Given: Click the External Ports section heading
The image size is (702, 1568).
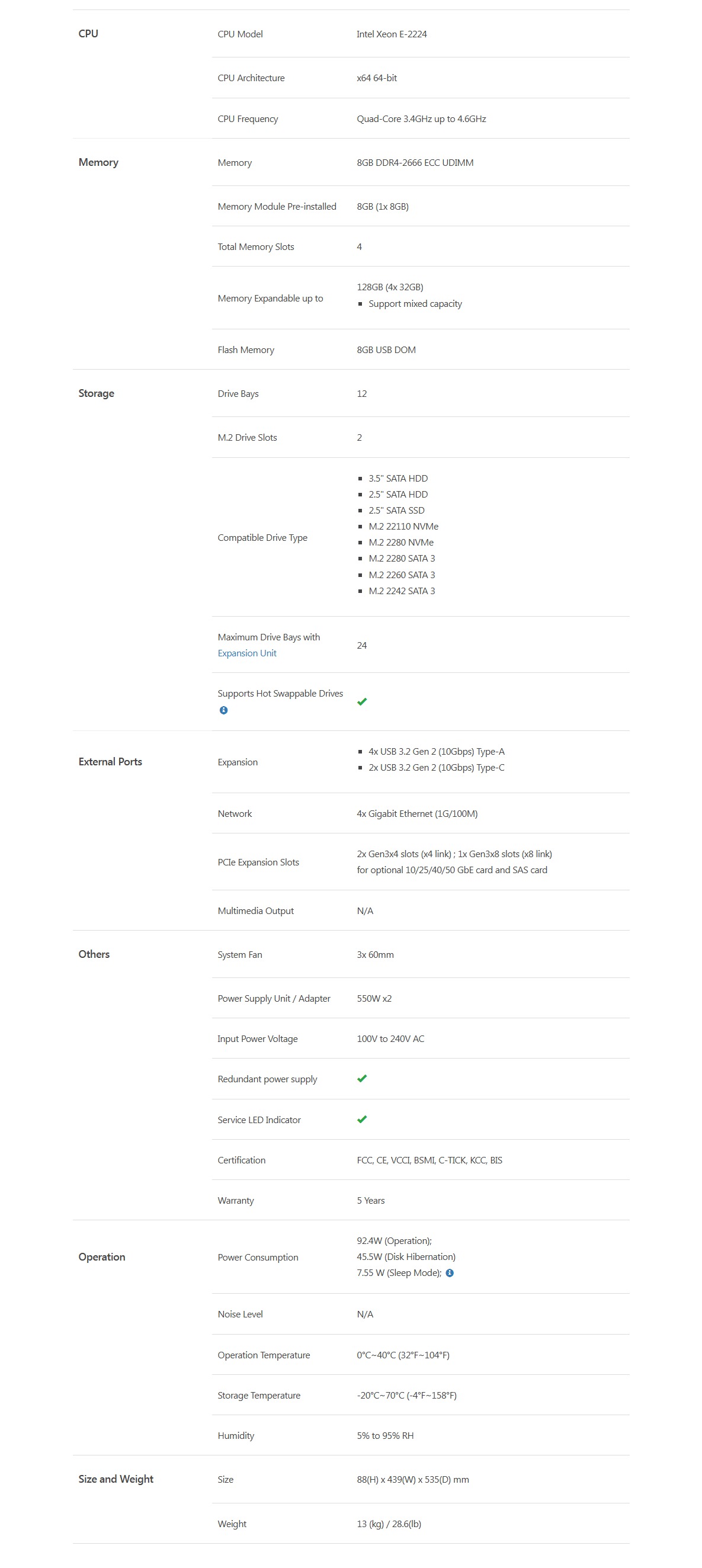Looking at the screenshot, I should (x=110, y=761).
